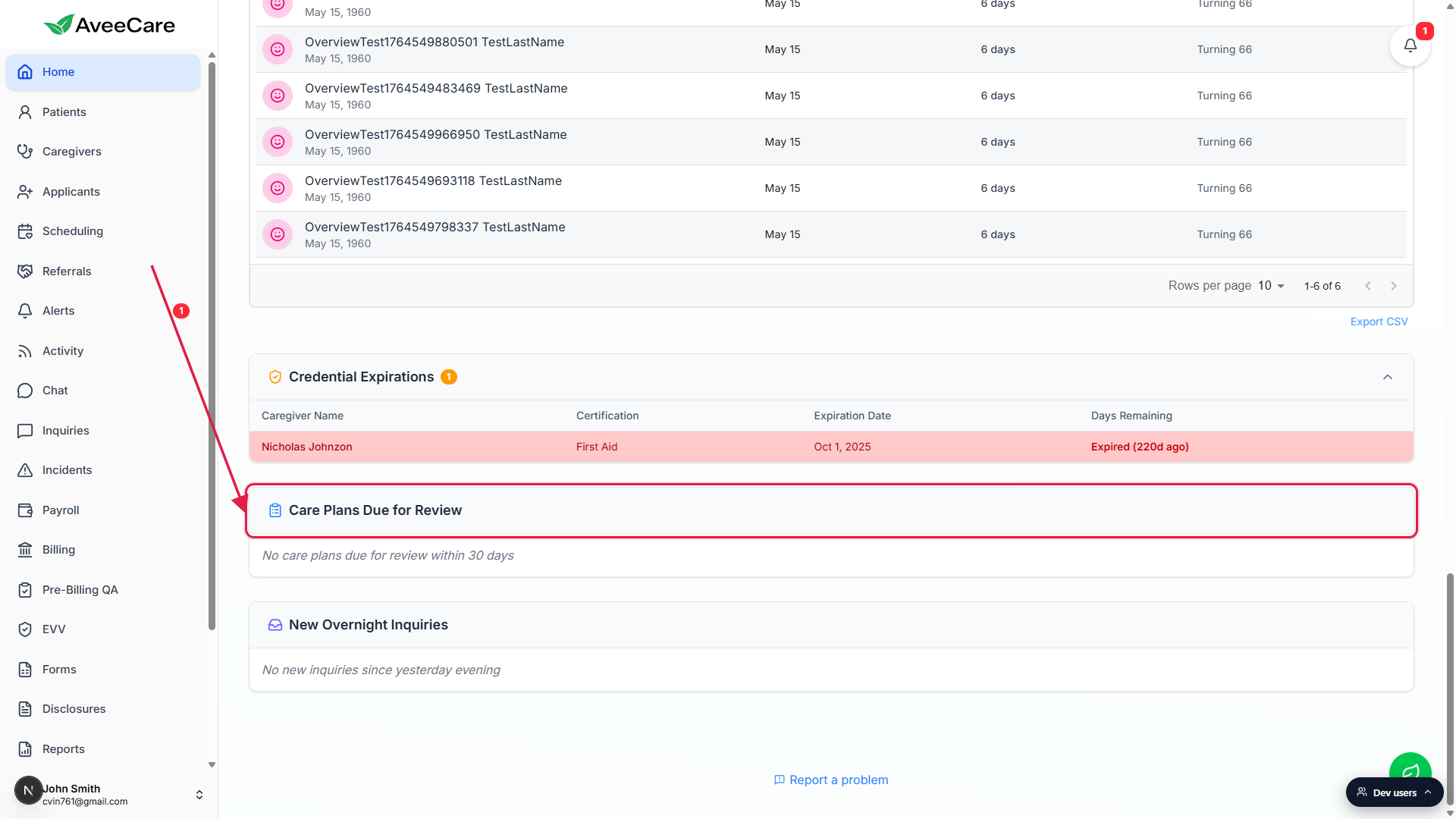1456x819 pixels.
Task: Open the Reports menu item
Action: pyautogui.click(x=103, y=749)
